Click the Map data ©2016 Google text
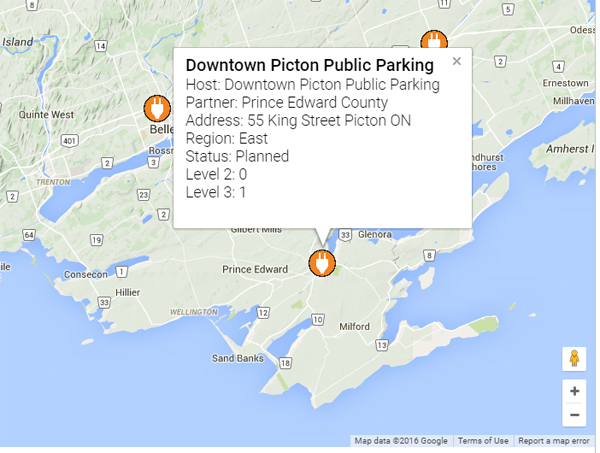 coord(401,441)
